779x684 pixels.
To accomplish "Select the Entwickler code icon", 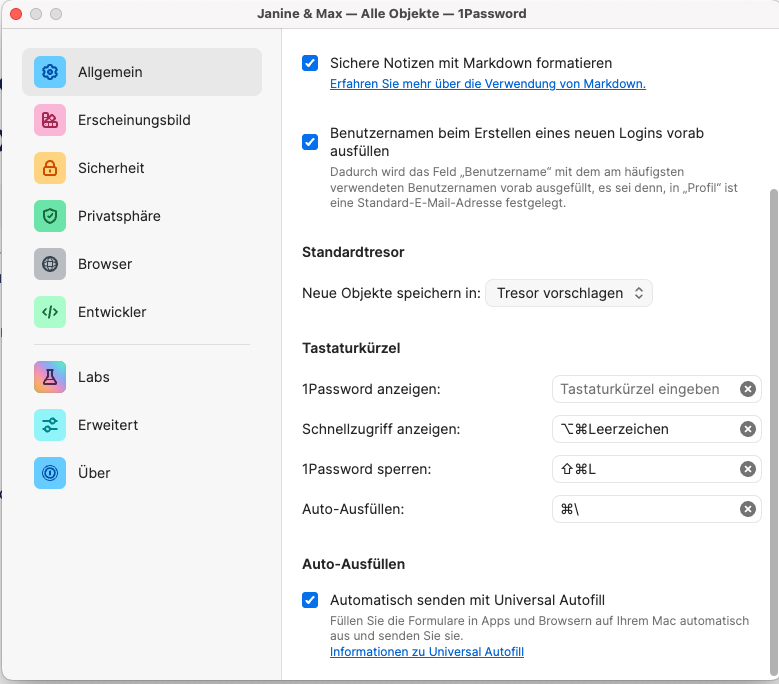I will pyautogui.click(x=50, y=312).
